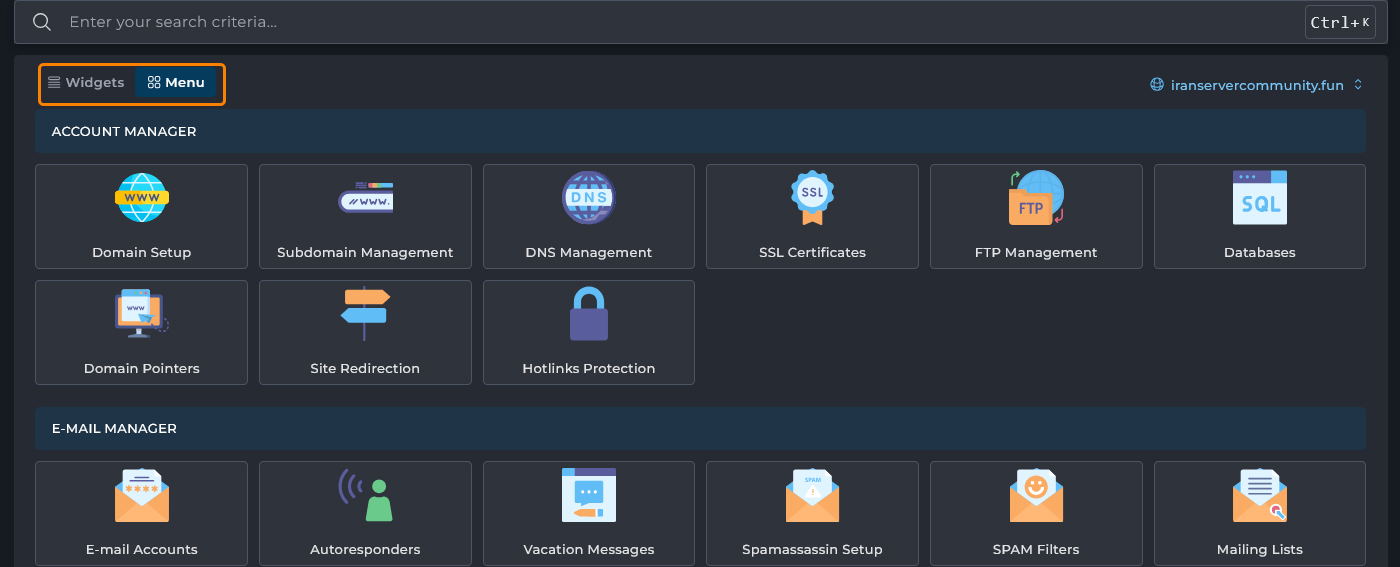1400x567 pixels.
Task: Open Site Redirection signpost icon
Action: pos(365,313)
